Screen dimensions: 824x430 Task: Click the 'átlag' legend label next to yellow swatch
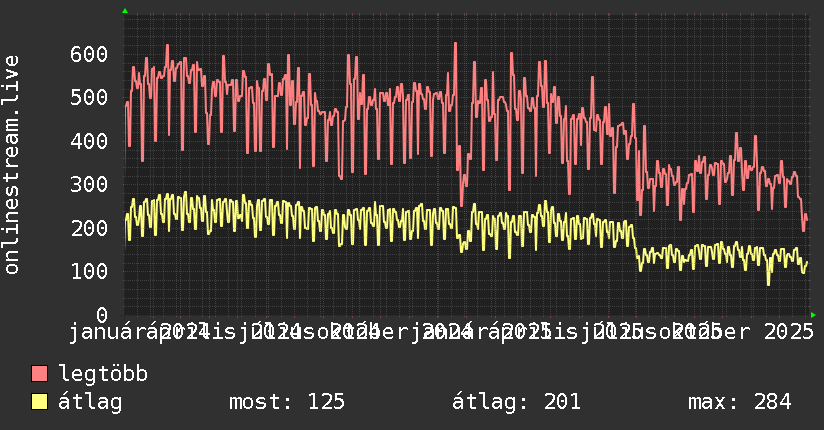[90, 402]
